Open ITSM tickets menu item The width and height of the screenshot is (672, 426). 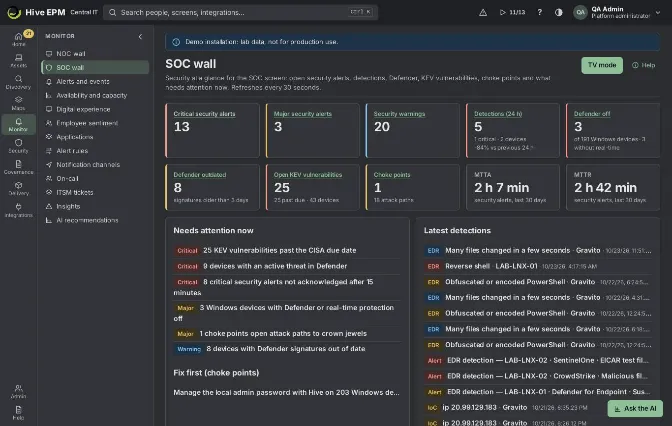[x=95, y=192]
